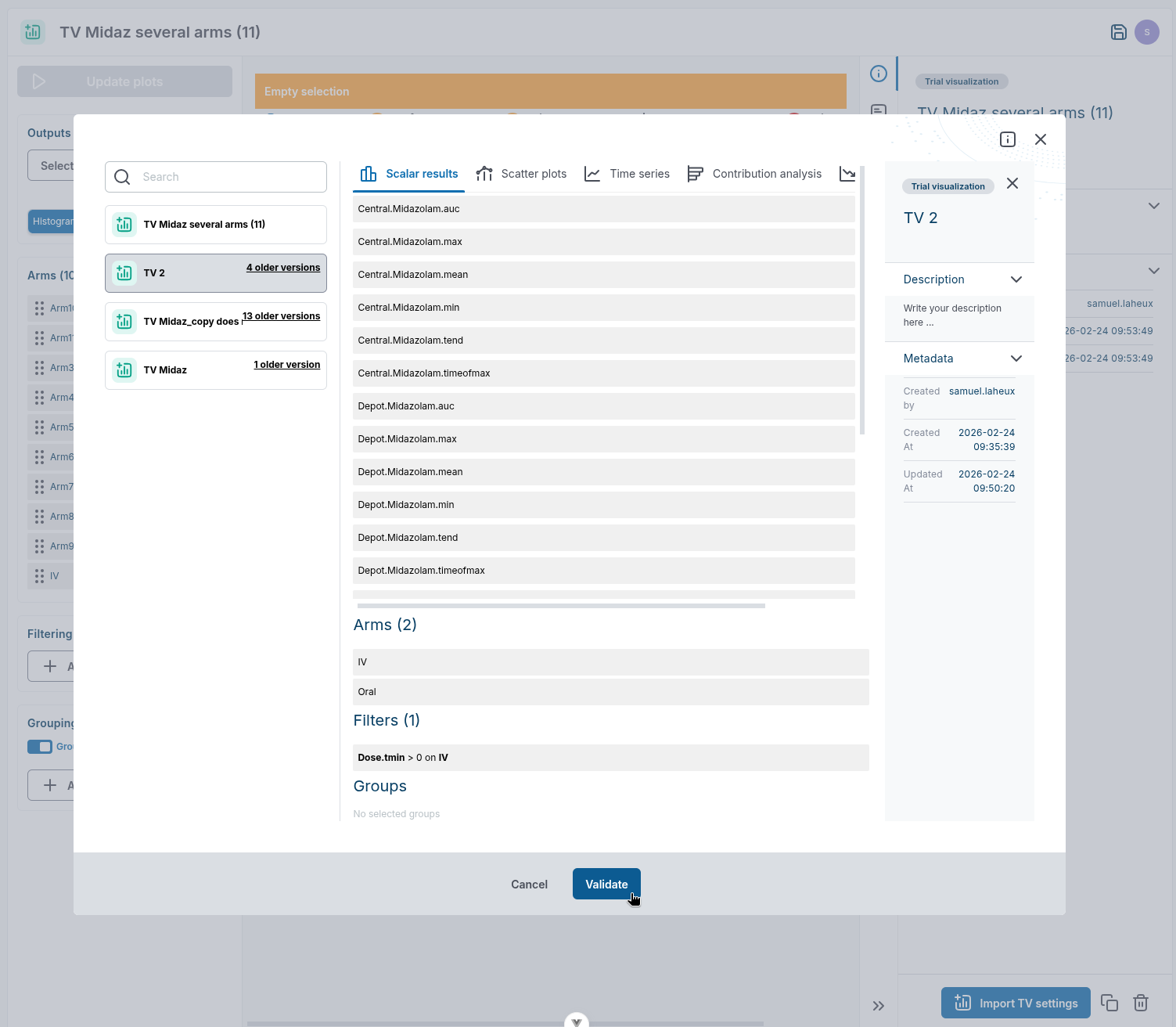Click the double-chevron collapse panel icon
Viewport: 1176px width, 1027px height.
tap(879, 1006)
